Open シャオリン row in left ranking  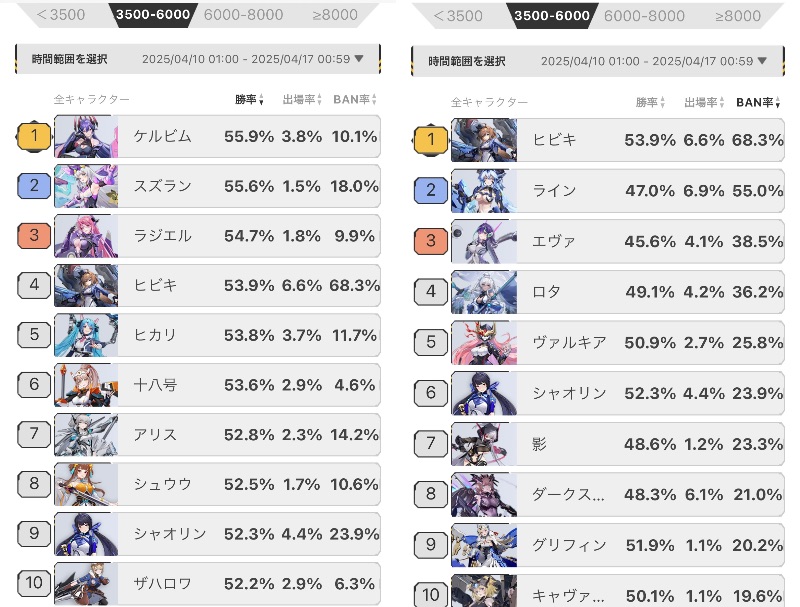(217, 534)
